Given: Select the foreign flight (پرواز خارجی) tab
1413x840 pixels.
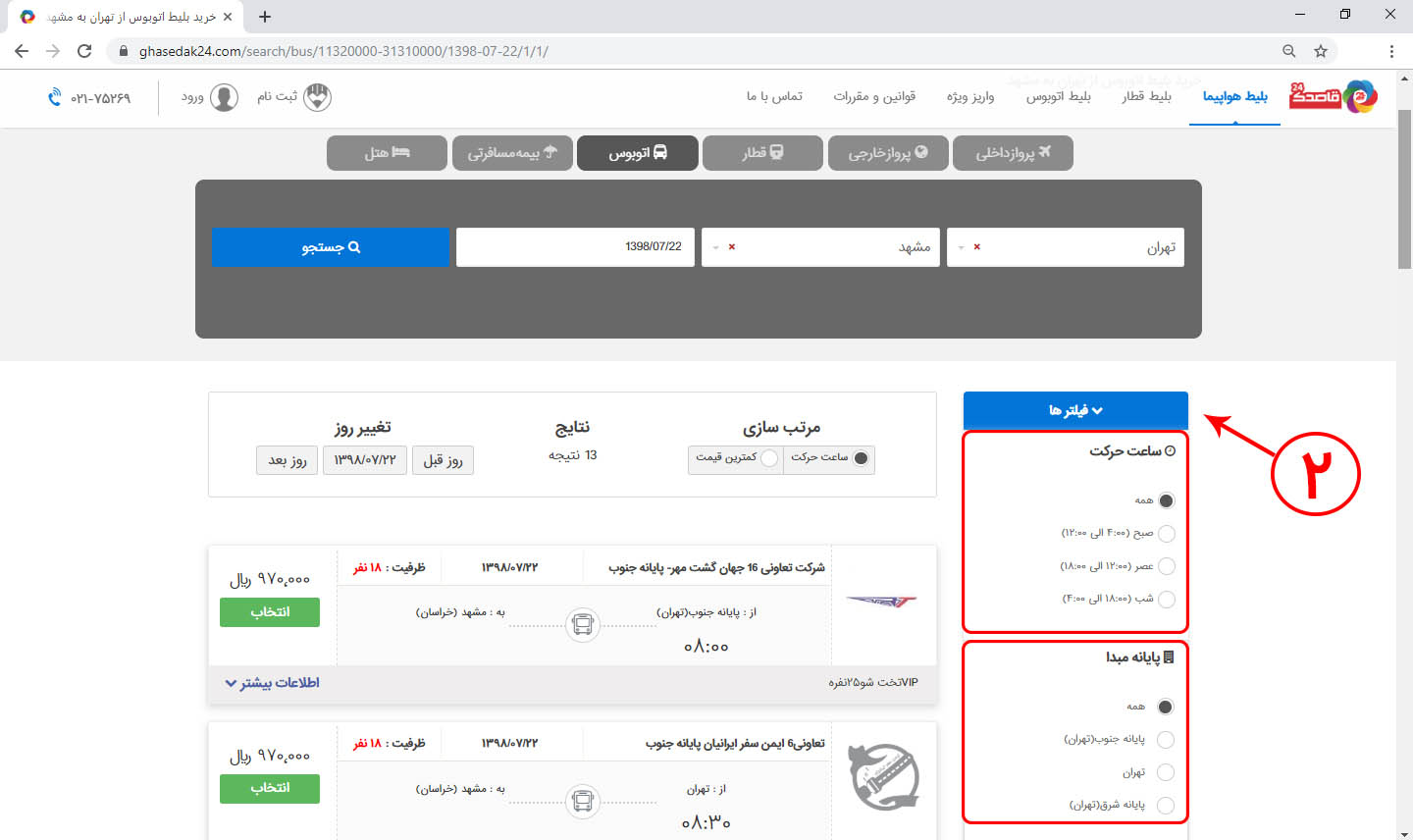Looking at the screenshot, I should pos(888,153).
